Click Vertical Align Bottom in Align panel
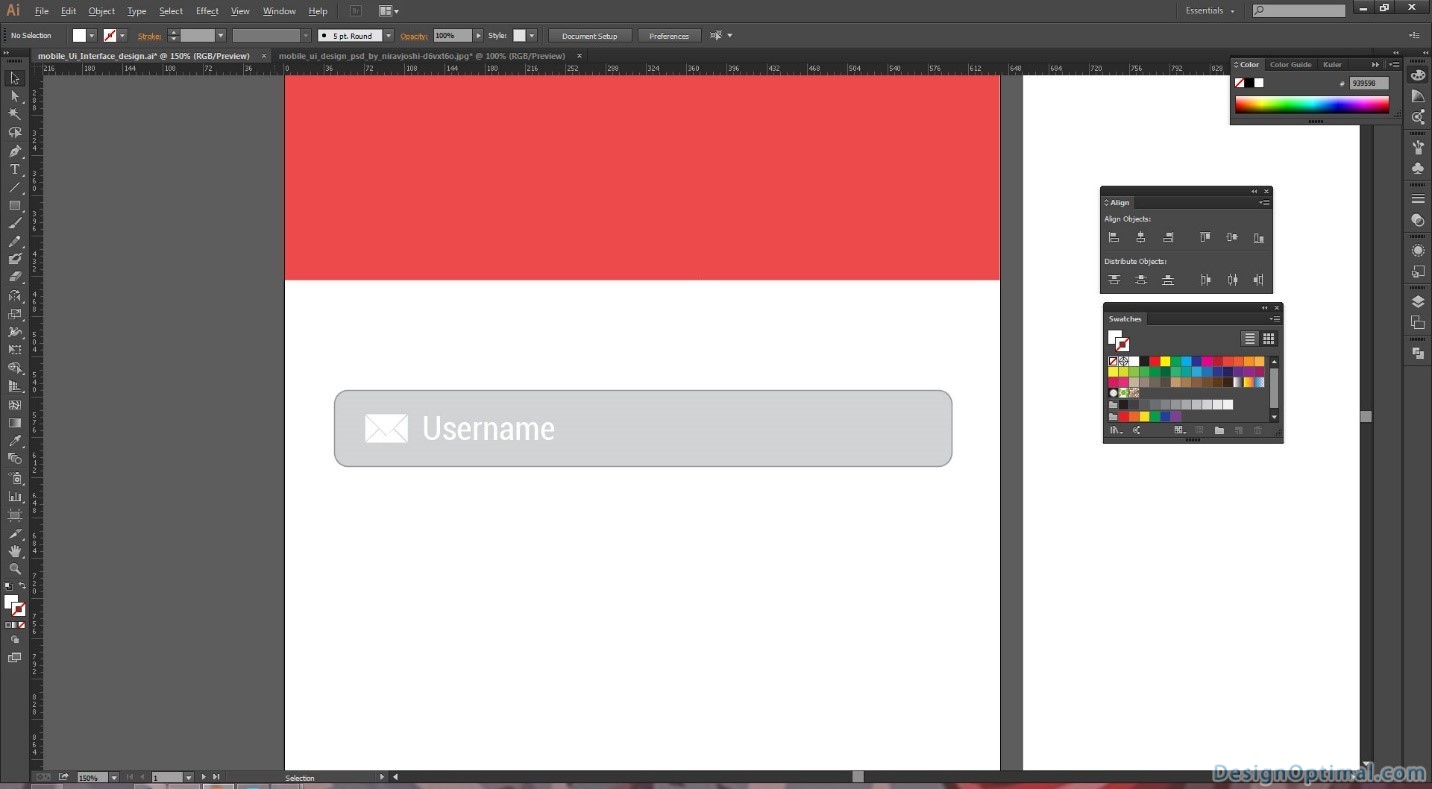1432x789 pixels. tap(1258, 237)
